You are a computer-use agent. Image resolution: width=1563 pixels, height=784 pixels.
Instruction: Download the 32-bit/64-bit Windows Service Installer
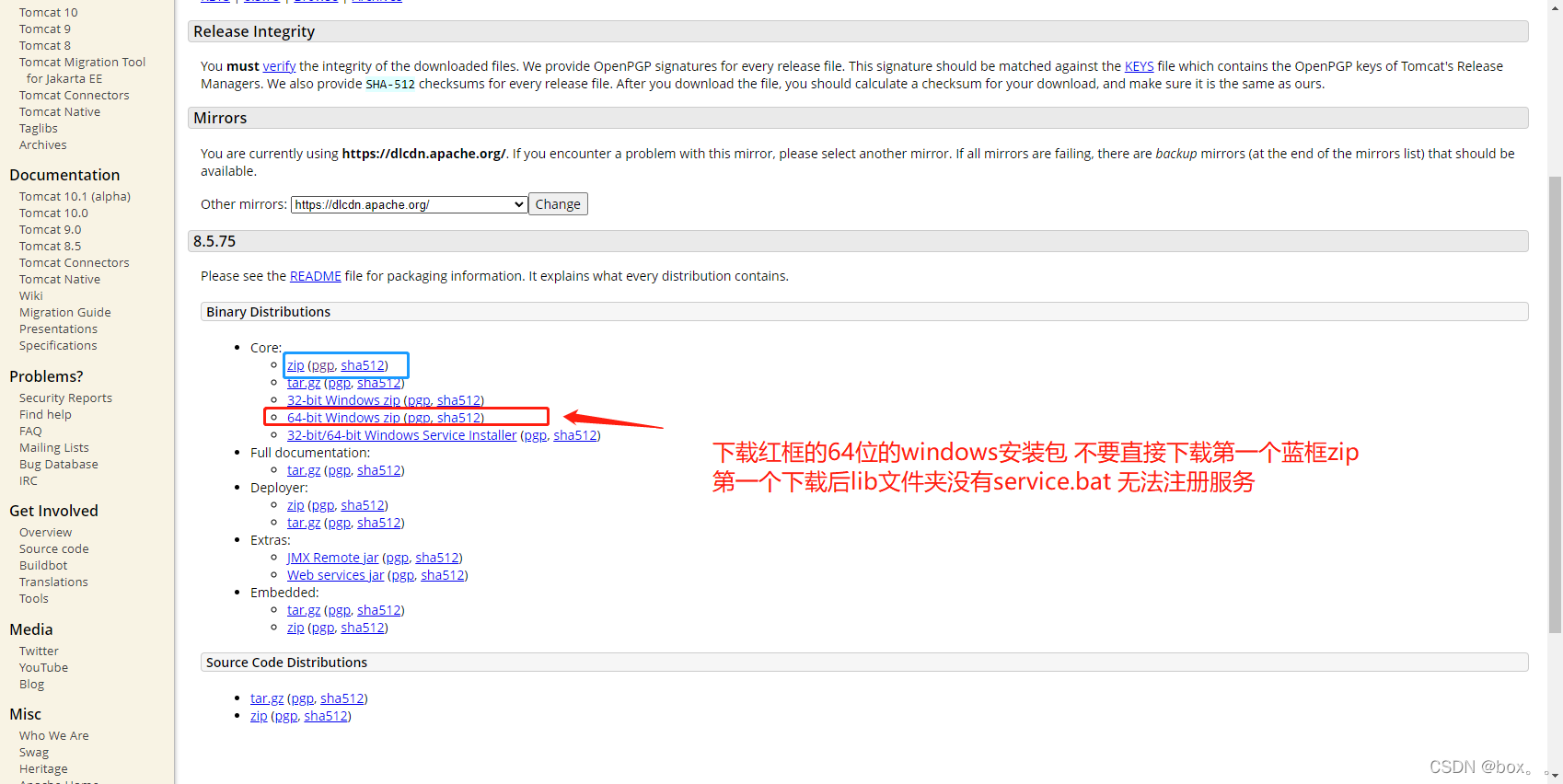pos(401,435)
